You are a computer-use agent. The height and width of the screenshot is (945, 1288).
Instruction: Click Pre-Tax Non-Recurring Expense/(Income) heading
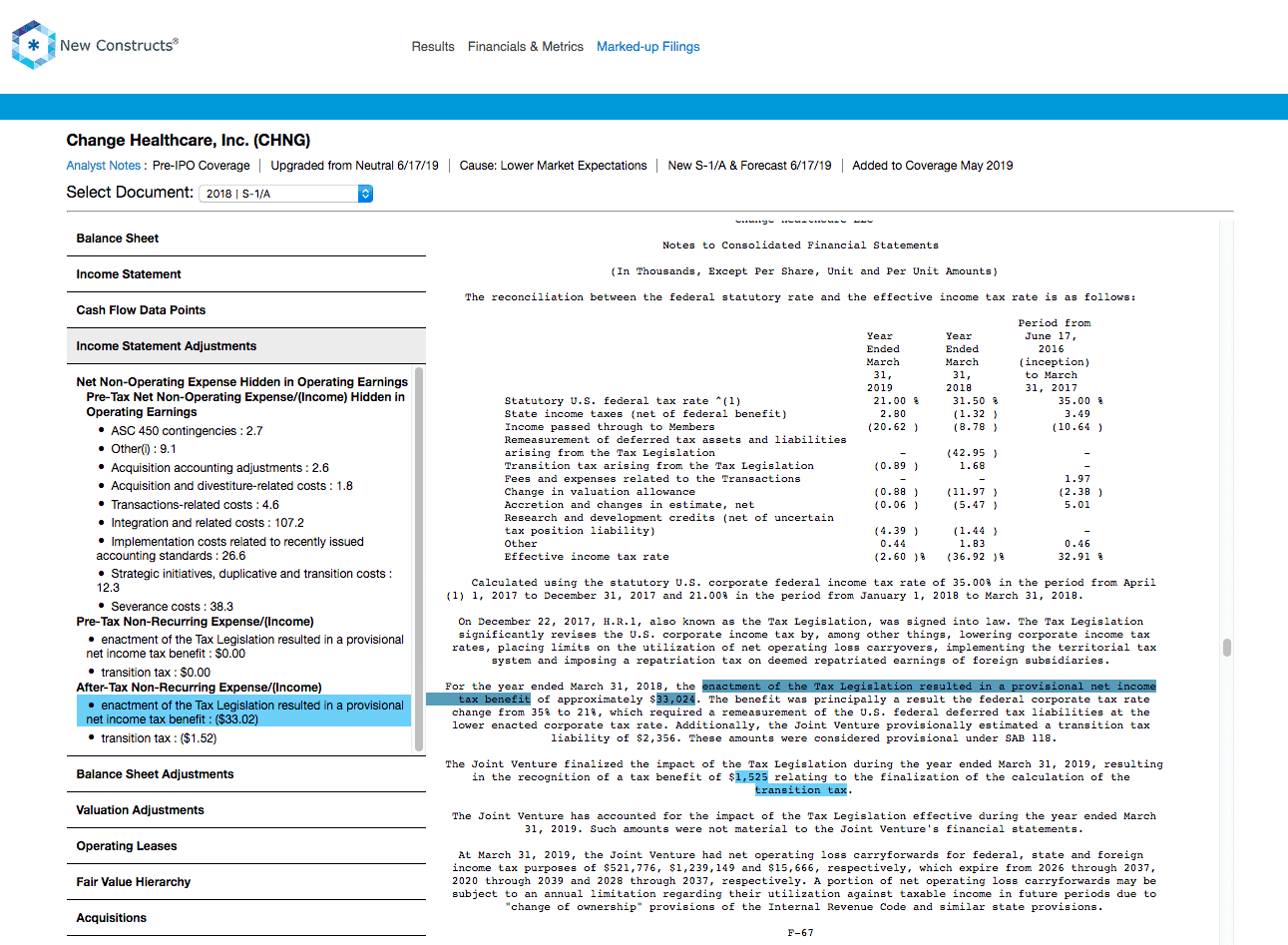pos(196,622)
